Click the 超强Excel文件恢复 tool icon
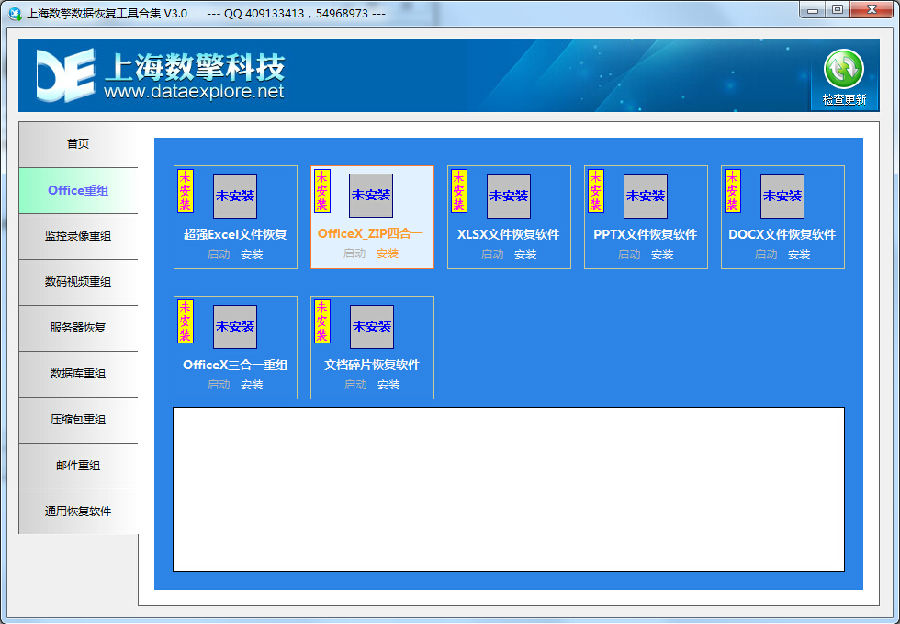 (x=235, y=196)
